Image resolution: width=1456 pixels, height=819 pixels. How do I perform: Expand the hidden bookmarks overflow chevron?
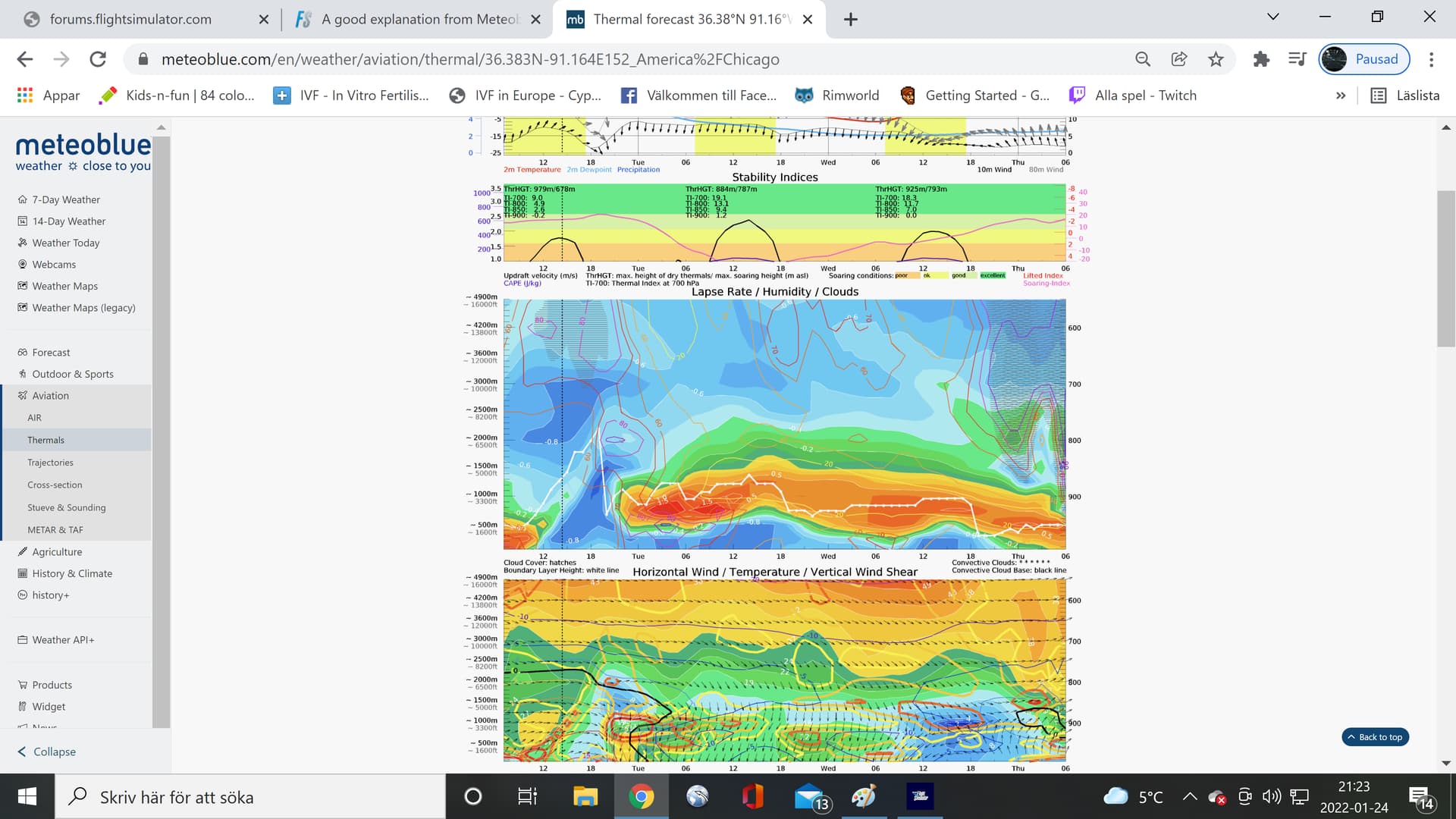tap(1341, 95)
